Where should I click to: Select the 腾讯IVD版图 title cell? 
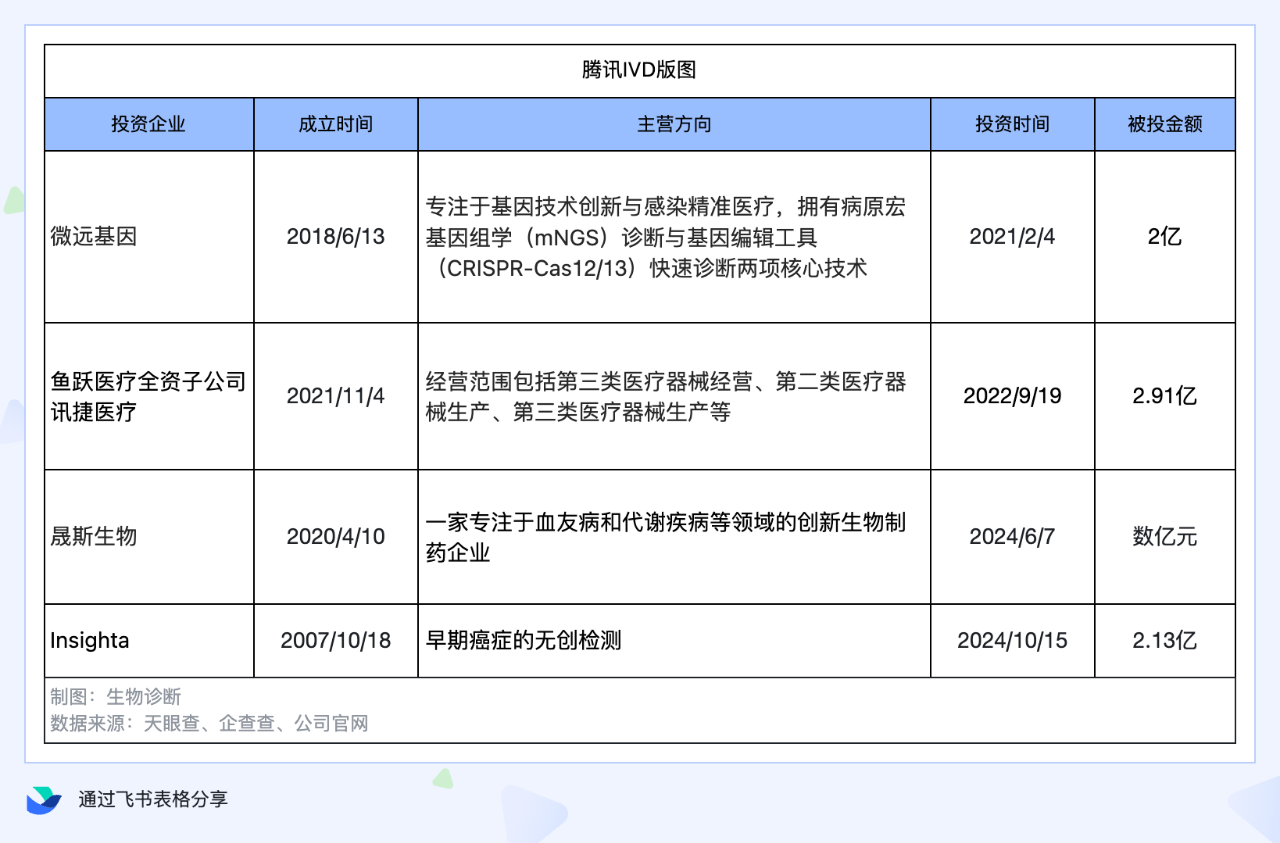(x=639, y=70)
